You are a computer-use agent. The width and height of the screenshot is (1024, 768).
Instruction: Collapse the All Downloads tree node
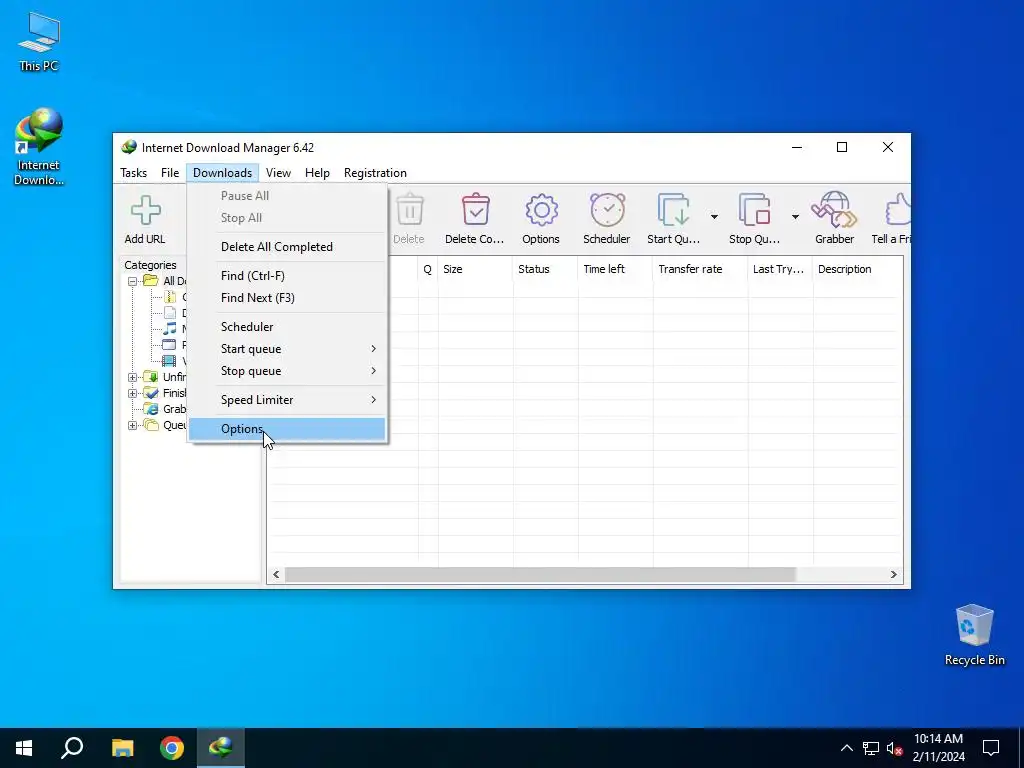pos(132,281)
